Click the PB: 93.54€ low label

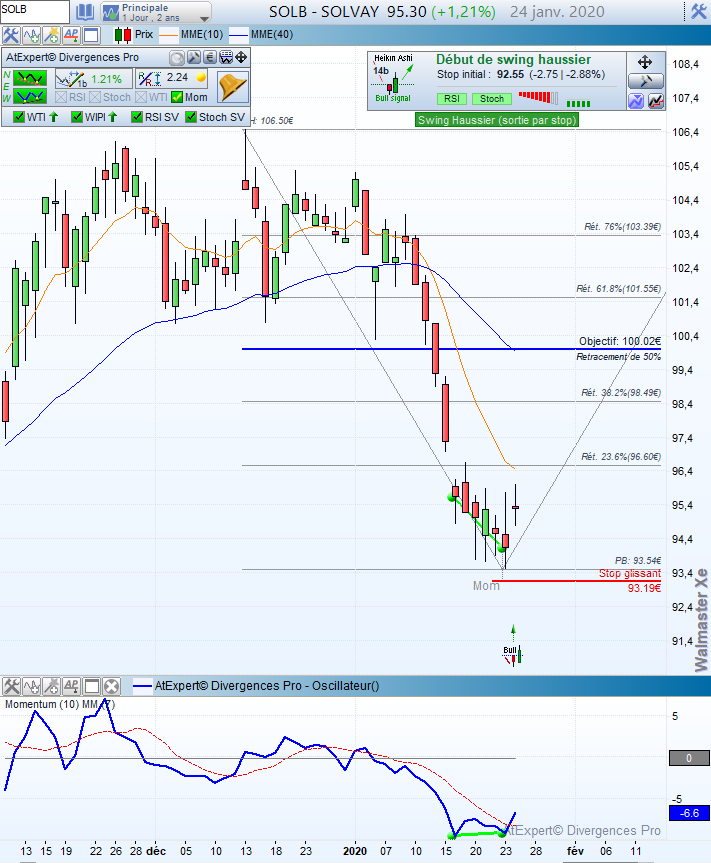point(638,560)
